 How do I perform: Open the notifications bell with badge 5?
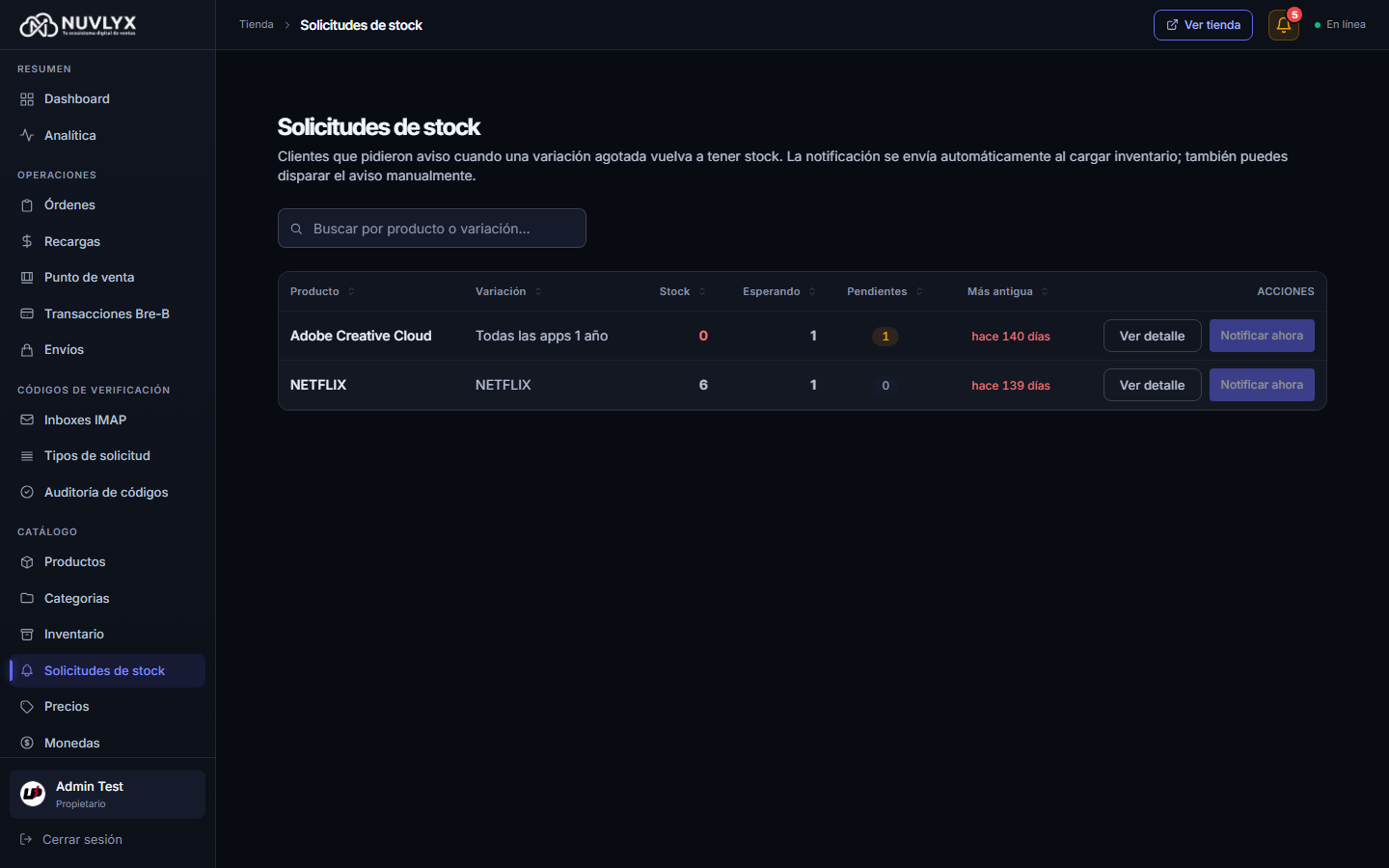point(1284,25)
